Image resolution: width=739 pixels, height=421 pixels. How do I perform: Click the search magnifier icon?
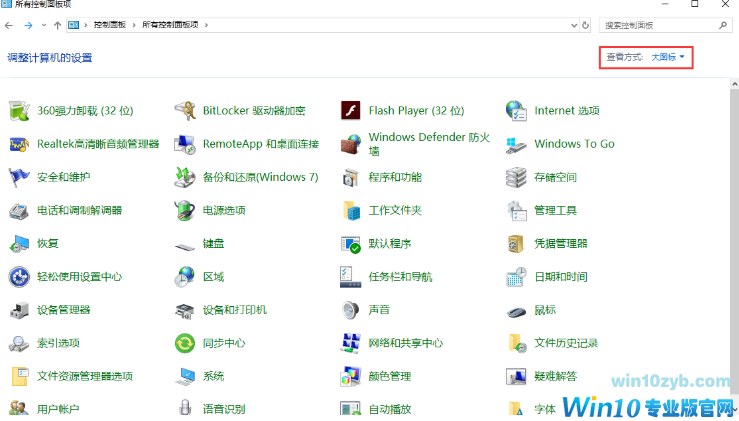[723, 25]
